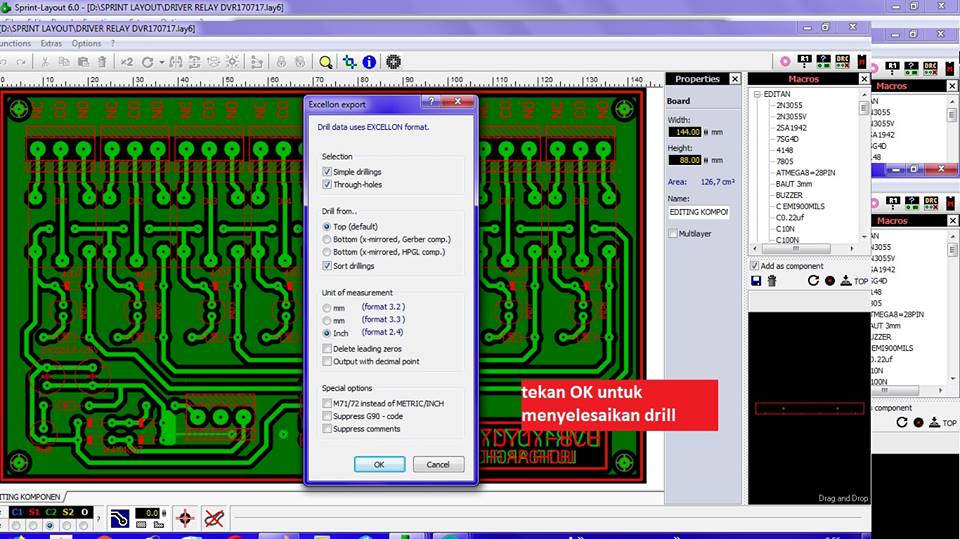Image resolution: width=960 pixels, height=539 pixels.
Task: Open the DRC panel icon
Action: [842, 61]
